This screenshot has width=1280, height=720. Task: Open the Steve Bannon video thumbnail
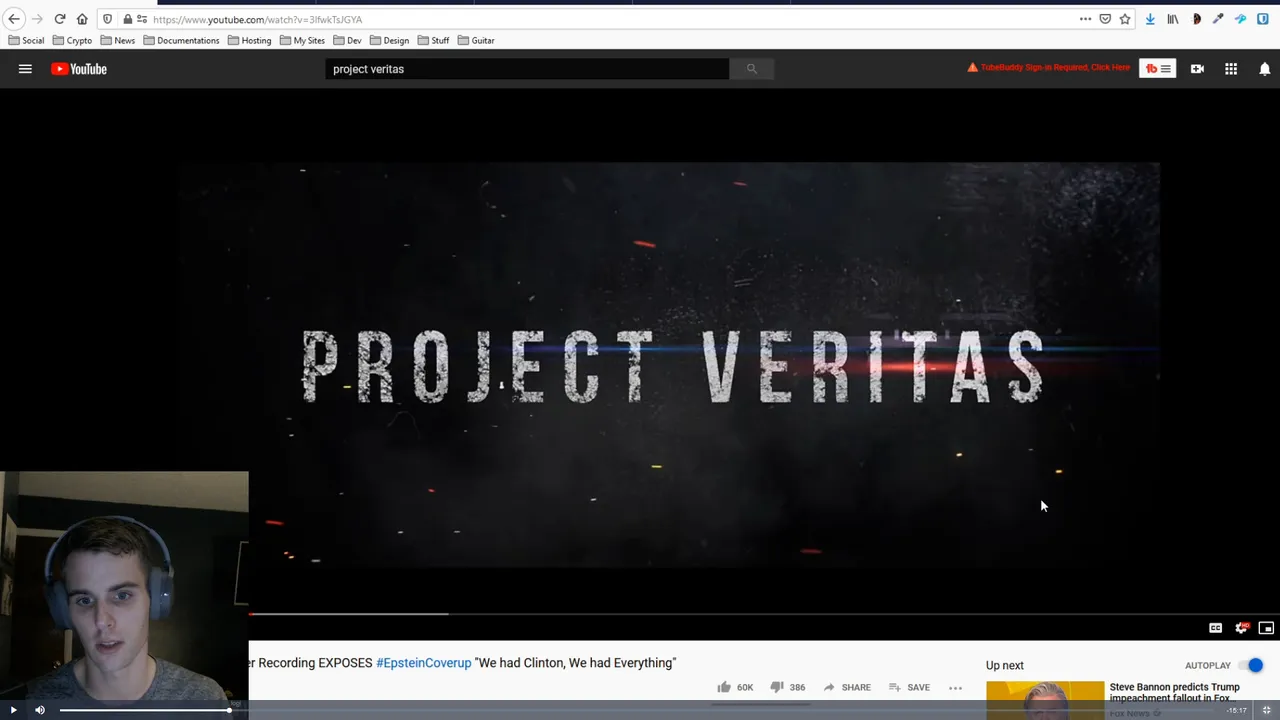[1045, 700]
